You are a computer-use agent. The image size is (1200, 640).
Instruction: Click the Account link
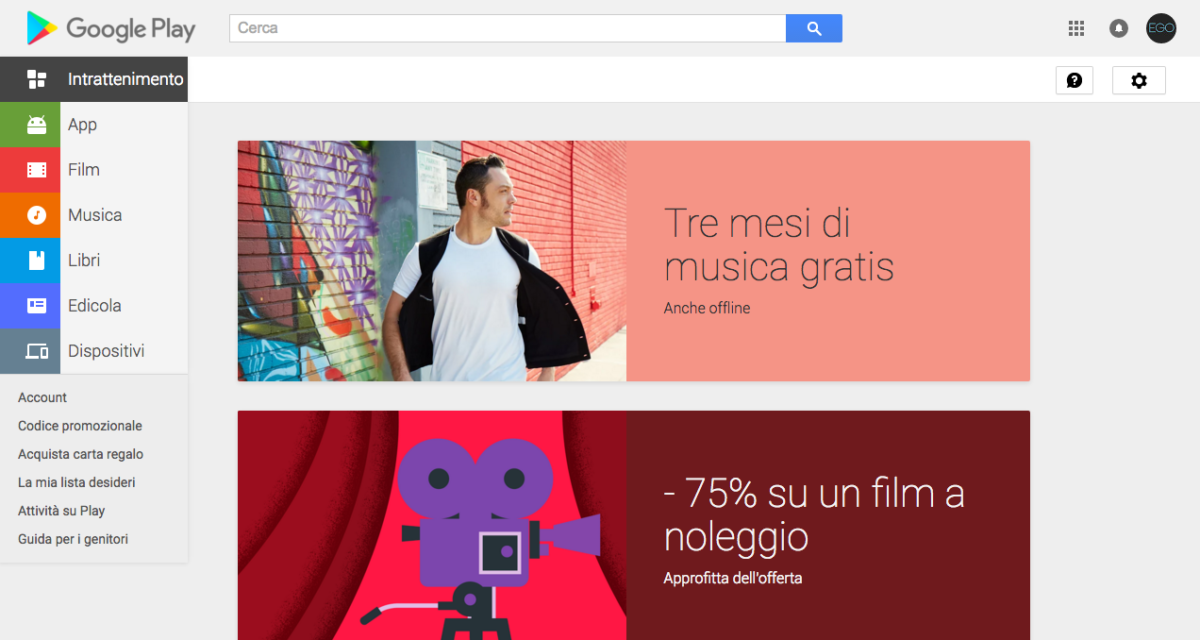point(42,397)
